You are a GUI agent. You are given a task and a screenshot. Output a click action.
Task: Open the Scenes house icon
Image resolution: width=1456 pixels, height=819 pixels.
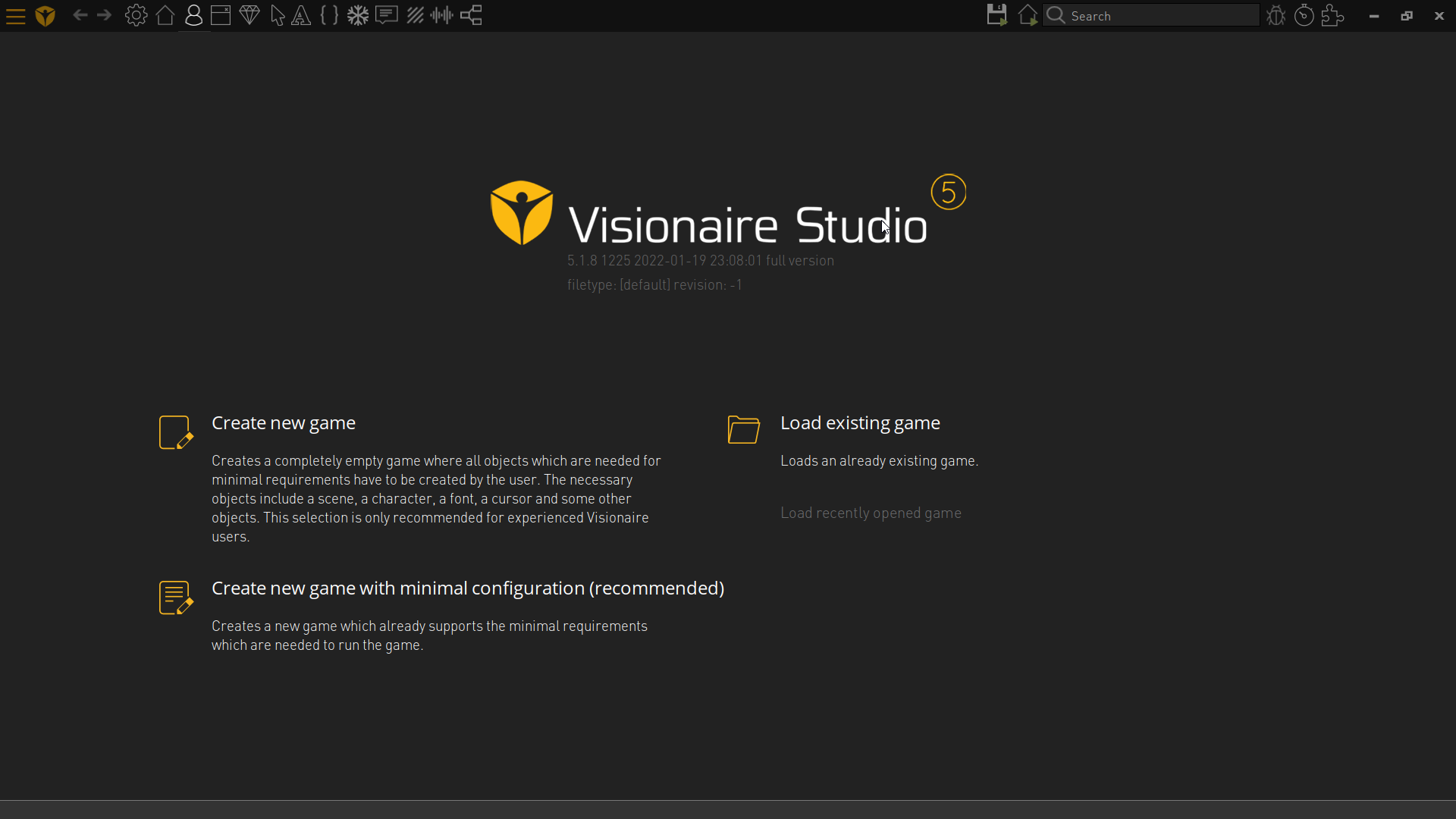(165, 15)
